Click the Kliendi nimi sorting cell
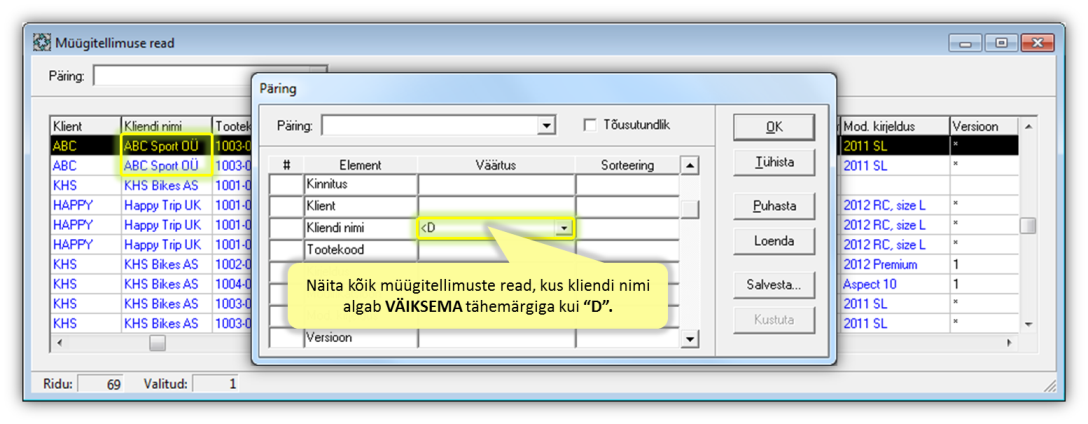 point(627,228)
